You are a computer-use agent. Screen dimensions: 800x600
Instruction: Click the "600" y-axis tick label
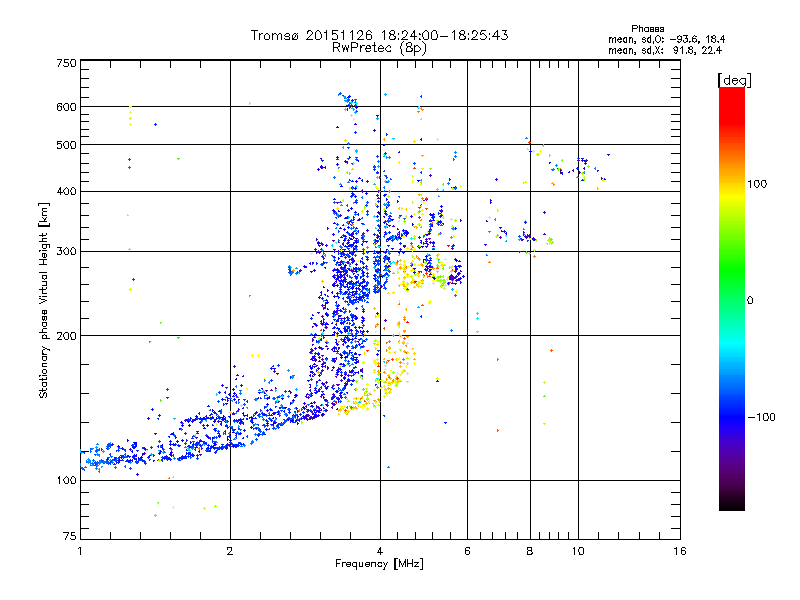coord(66,107)
